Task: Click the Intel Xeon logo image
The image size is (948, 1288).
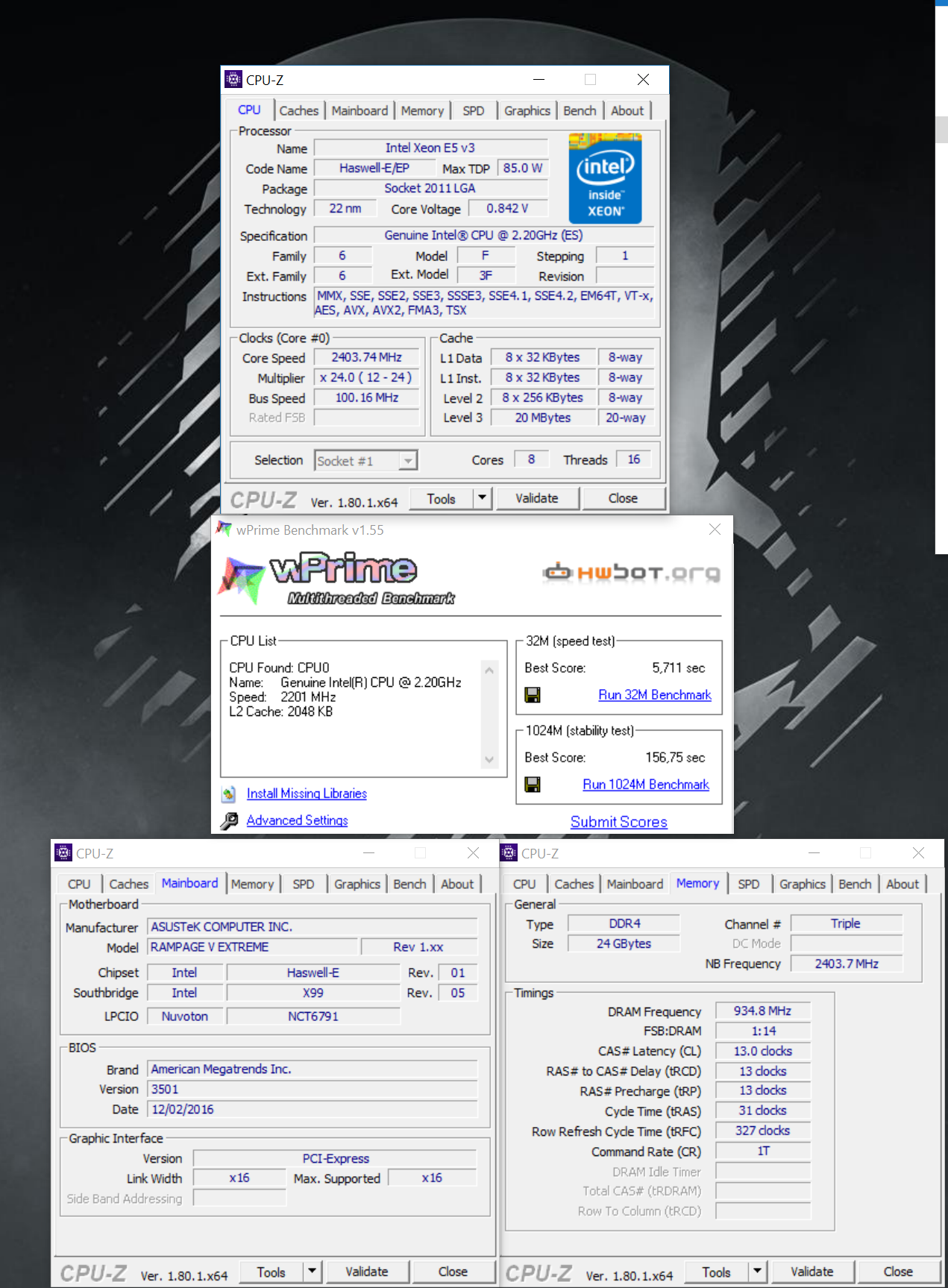Action: (x=605, y=178)
